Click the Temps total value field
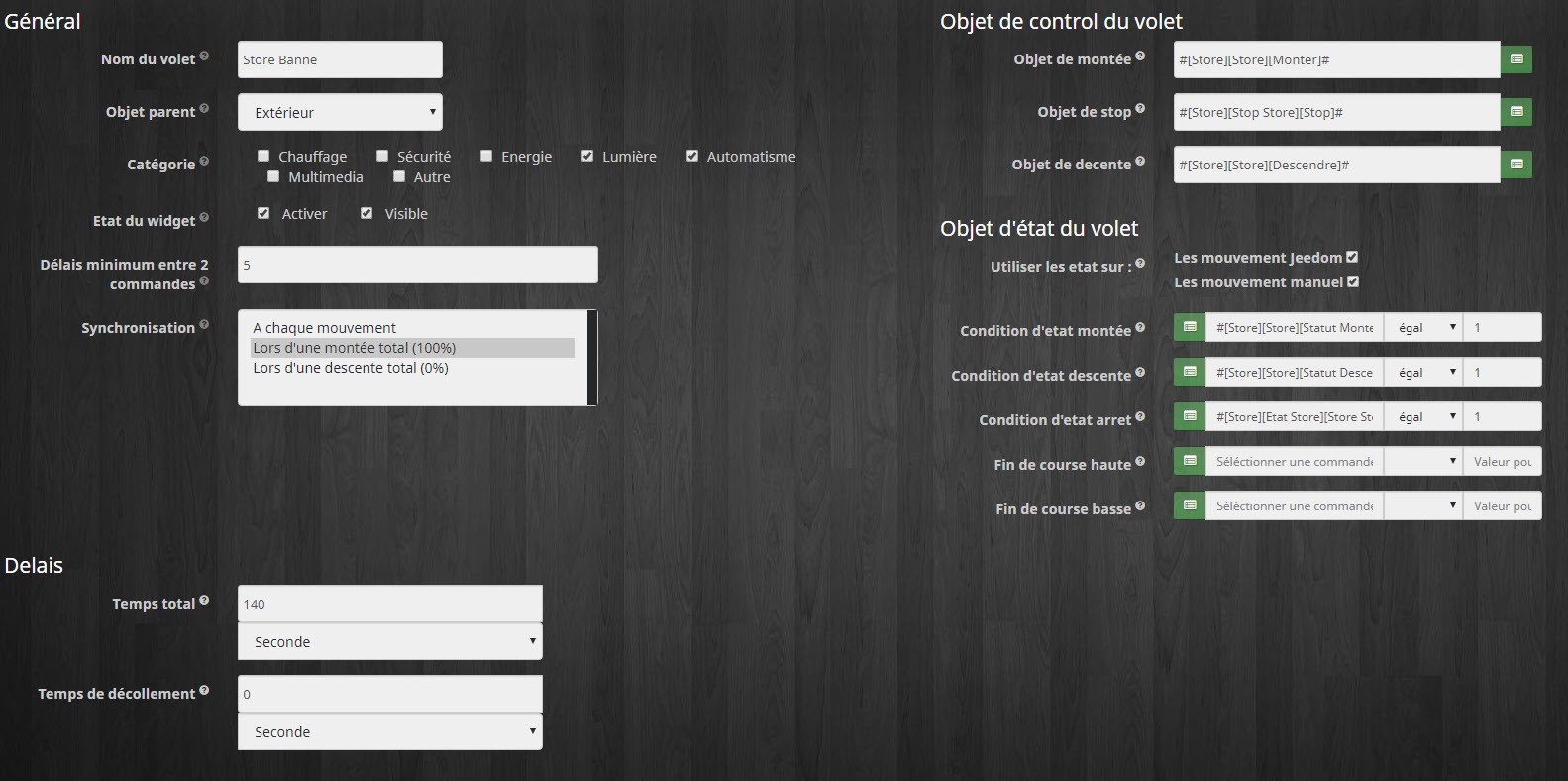This screenshot has height=781, width=1568. tap(390, 604)
